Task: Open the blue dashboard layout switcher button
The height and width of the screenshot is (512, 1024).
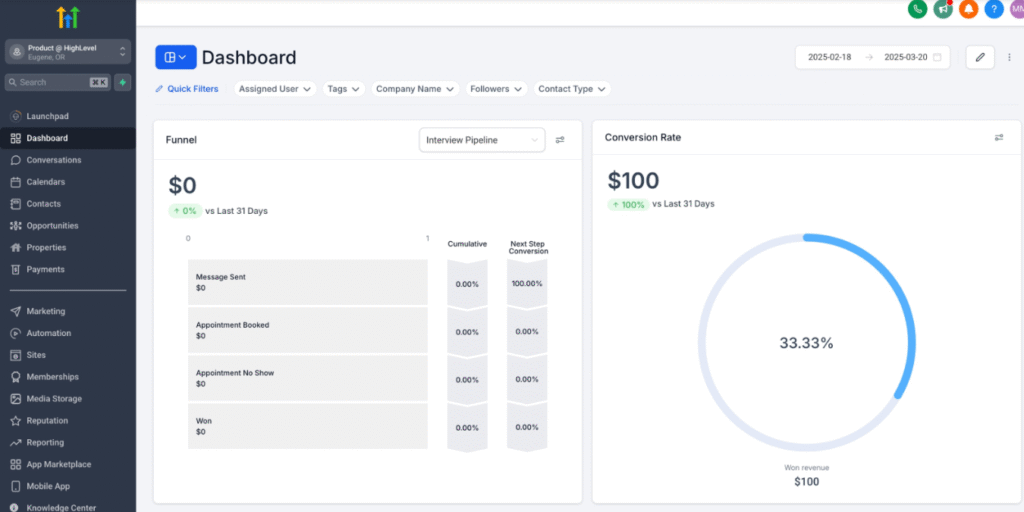Action: coord(176,57)
